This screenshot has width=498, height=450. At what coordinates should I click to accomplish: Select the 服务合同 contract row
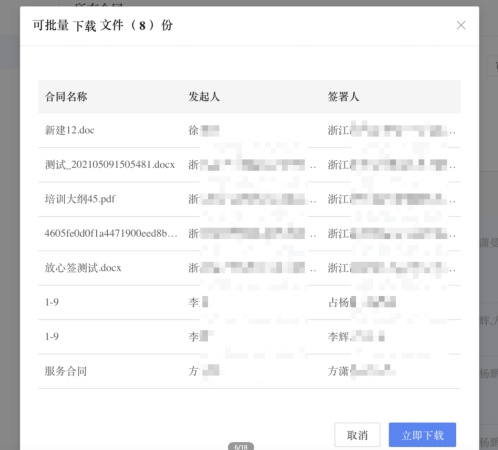pyautogui.click(x=249, y=371)
